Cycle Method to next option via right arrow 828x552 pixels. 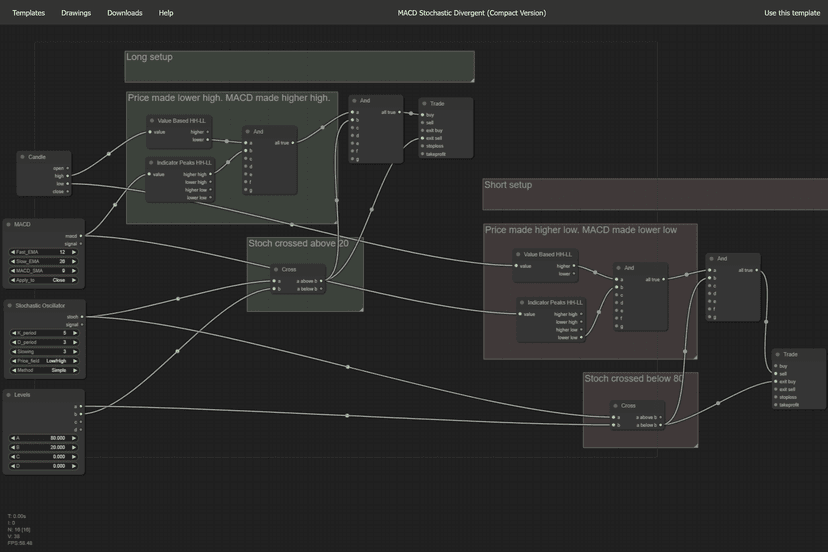pos(75,370)
